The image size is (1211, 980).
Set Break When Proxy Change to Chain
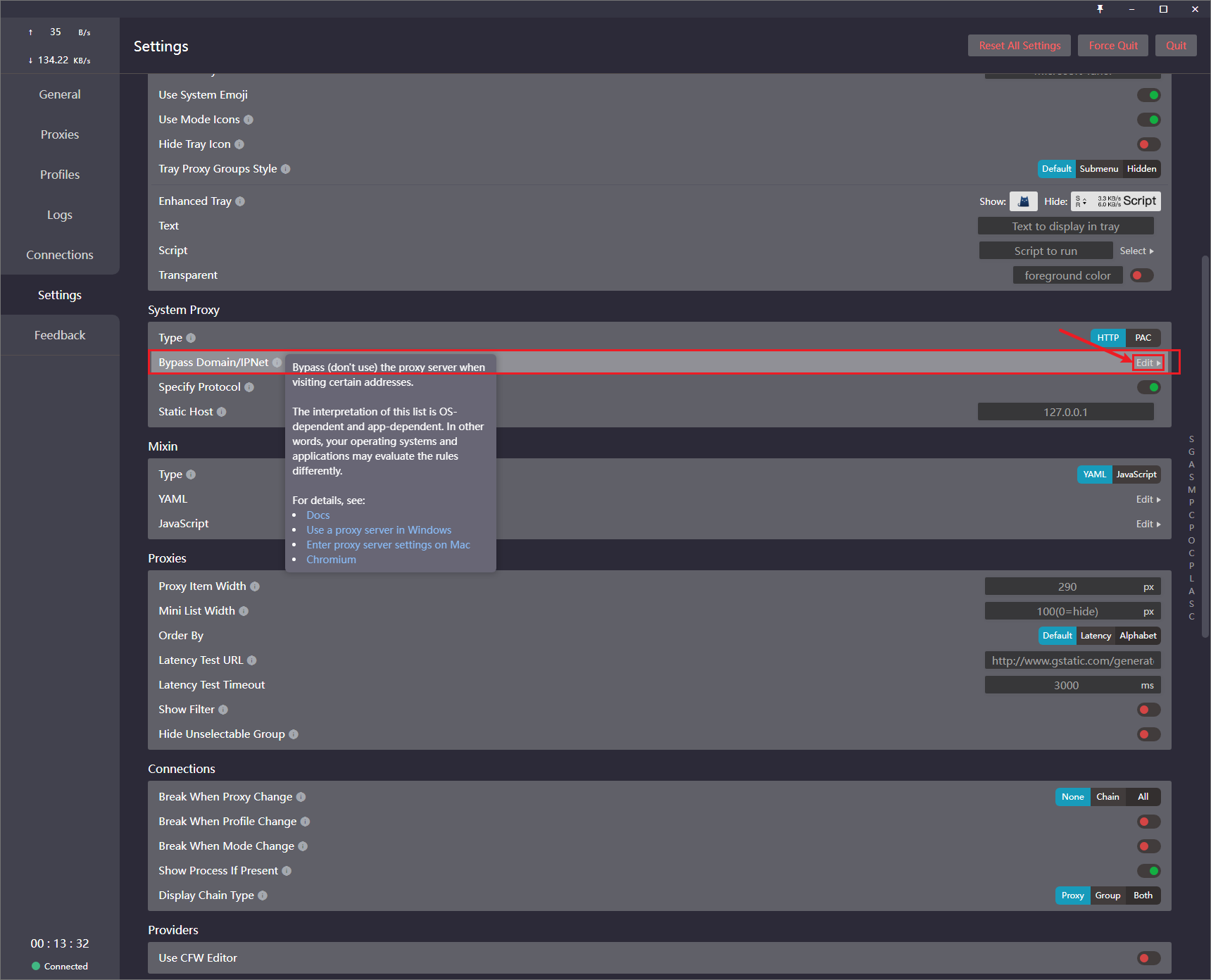1108,797
